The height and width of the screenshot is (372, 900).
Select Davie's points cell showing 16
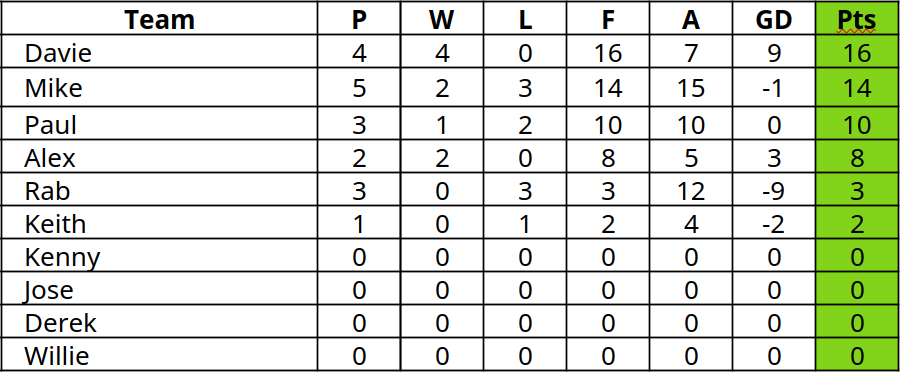point(857,52)
